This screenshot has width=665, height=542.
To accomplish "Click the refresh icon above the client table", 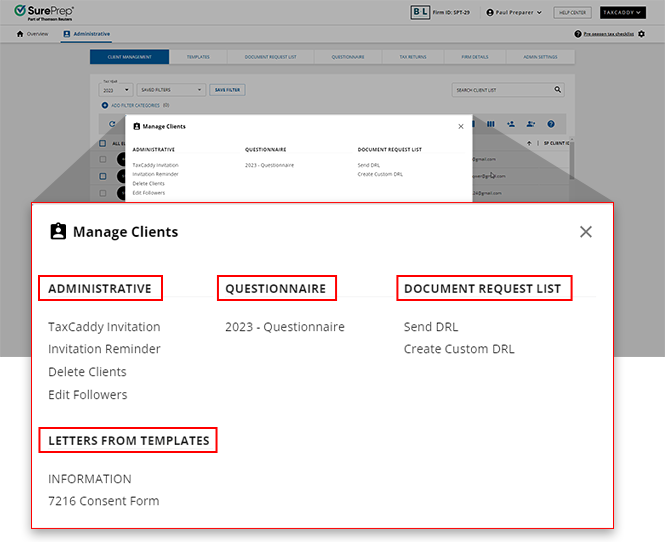I will click(112, 124).
